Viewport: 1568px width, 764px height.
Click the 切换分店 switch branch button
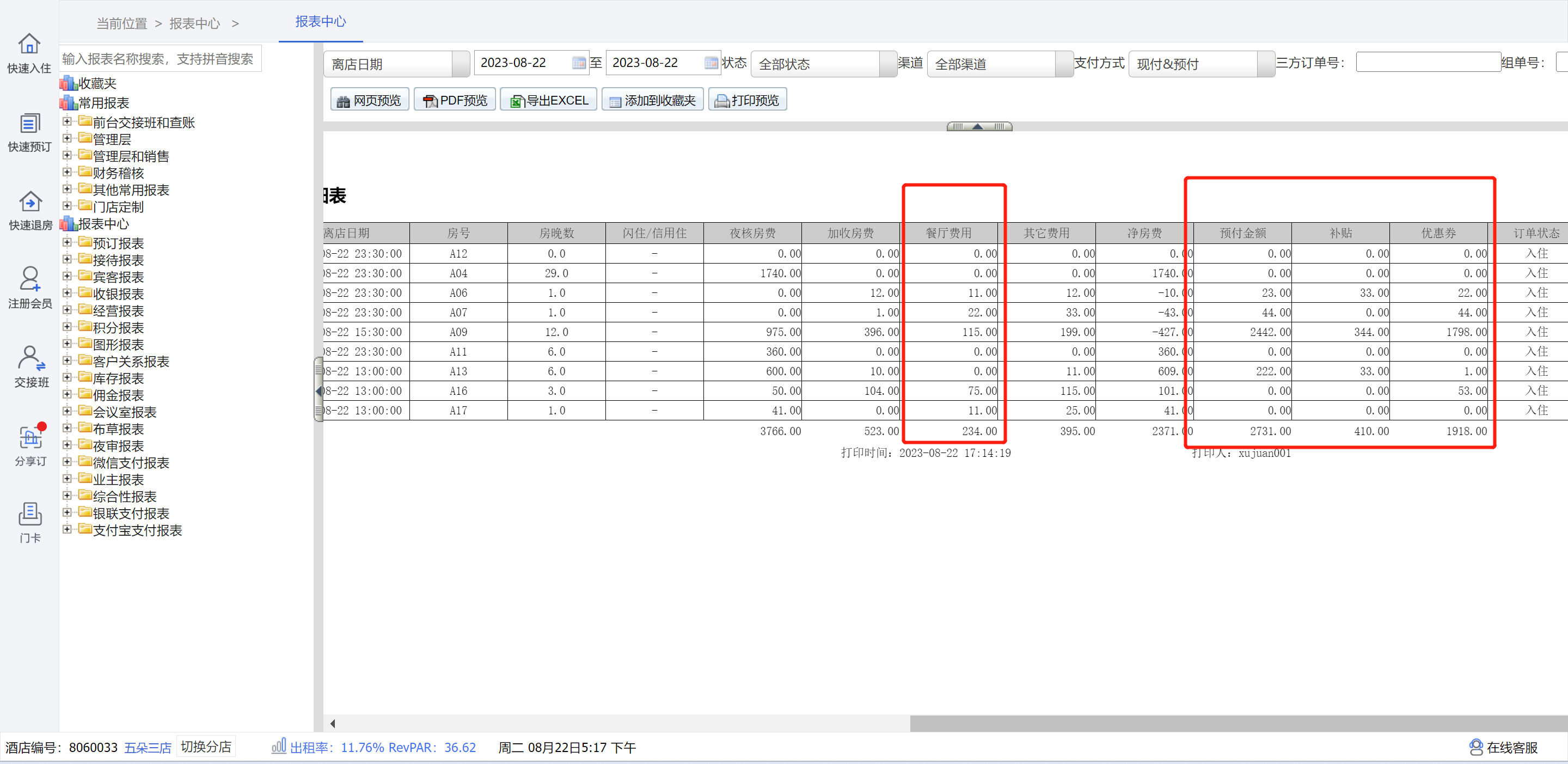[x=206, y=747]
